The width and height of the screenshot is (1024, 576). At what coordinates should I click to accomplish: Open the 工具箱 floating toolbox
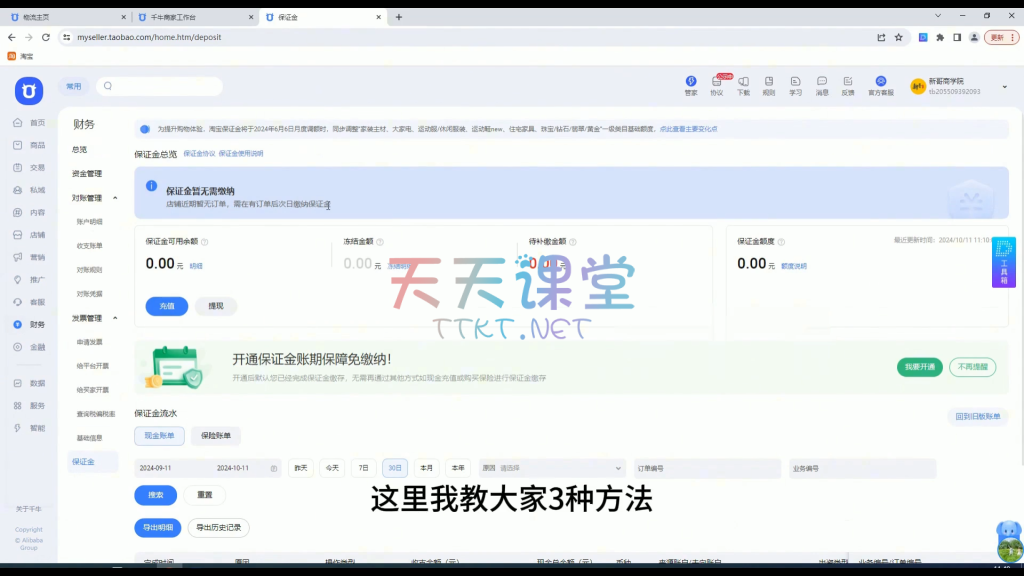1004,261
